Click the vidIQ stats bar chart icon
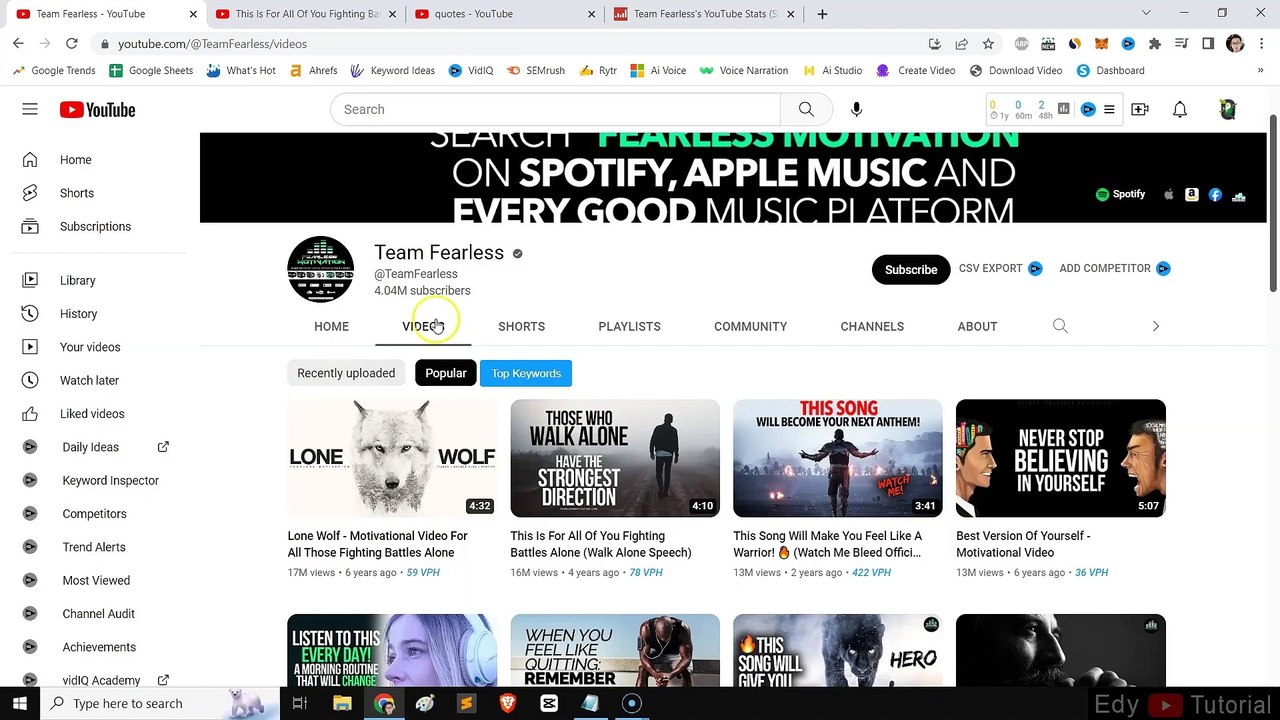 (1064, 109)
